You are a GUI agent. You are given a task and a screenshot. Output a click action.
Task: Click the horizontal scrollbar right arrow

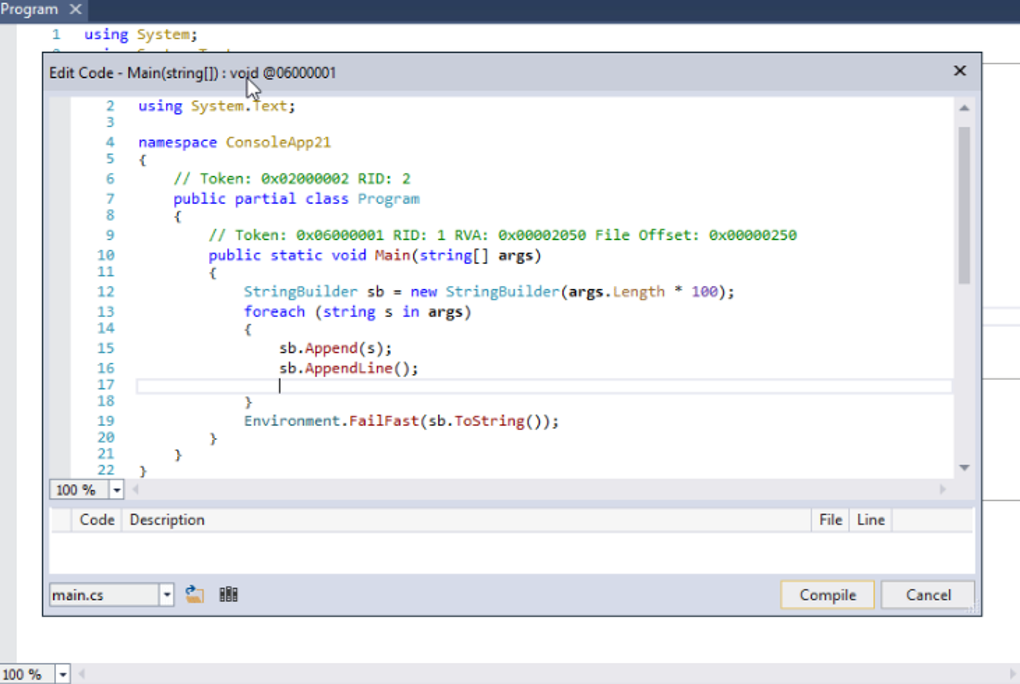pyautogui.click(x=942, y=490)
